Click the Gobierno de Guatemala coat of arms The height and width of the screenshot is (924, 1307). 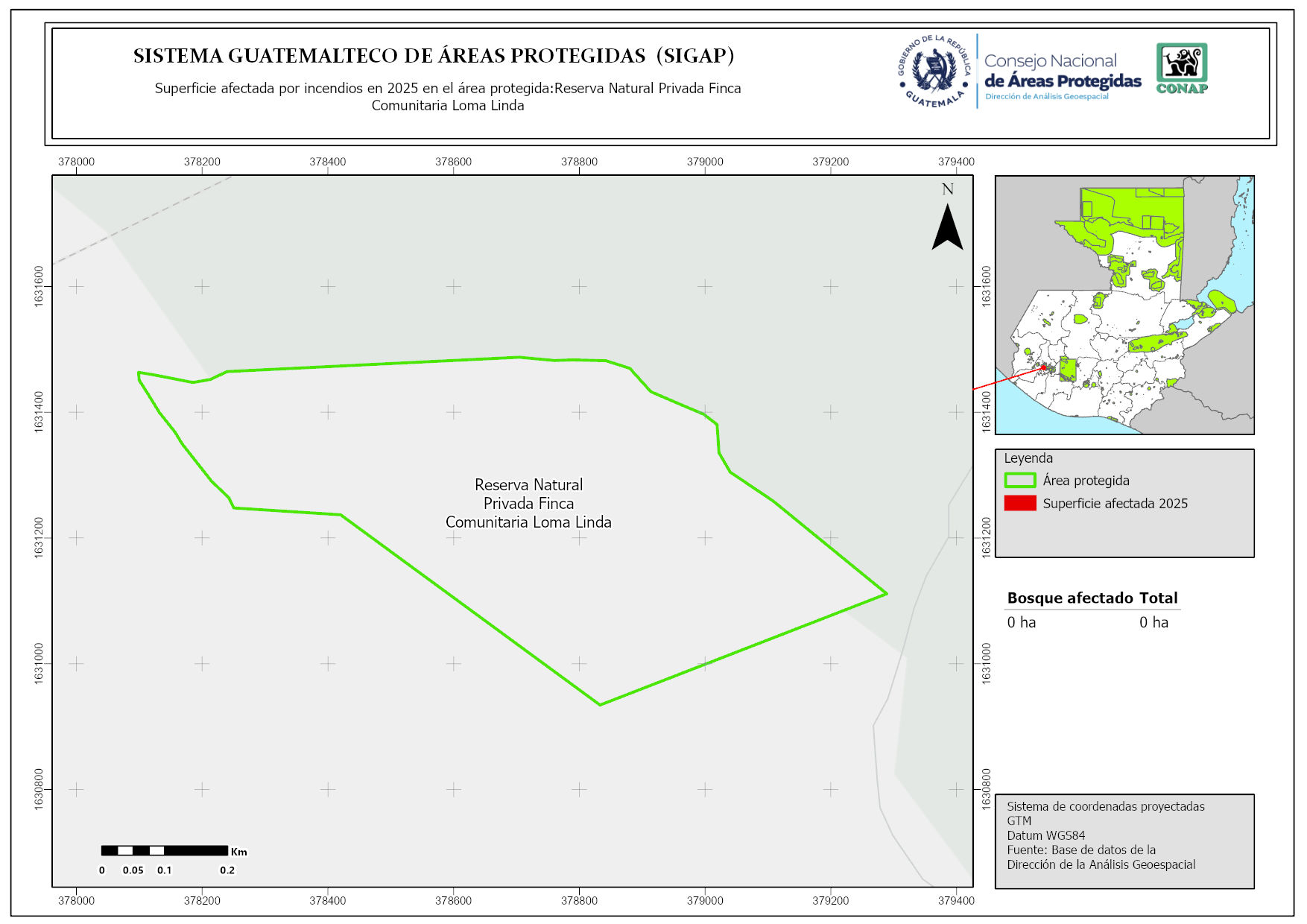tap(934, 72)
